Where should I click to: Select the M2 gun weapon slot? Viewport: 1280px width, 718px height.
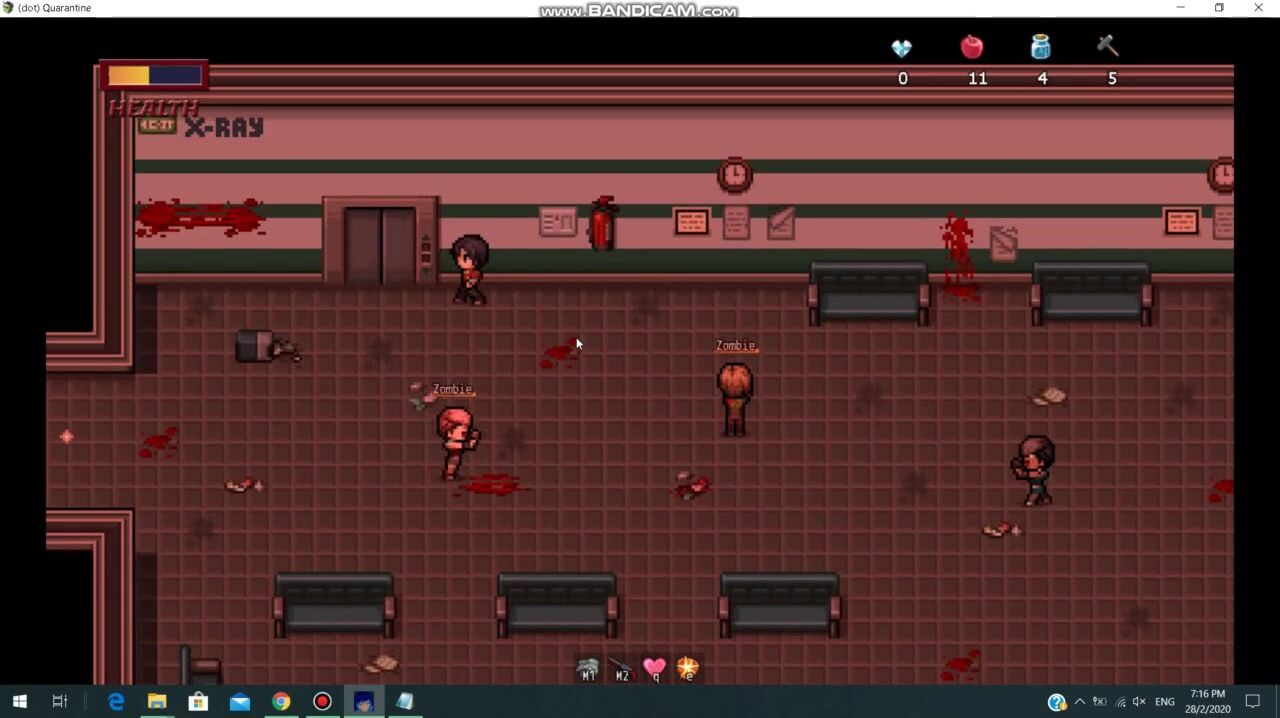point(622,669)
